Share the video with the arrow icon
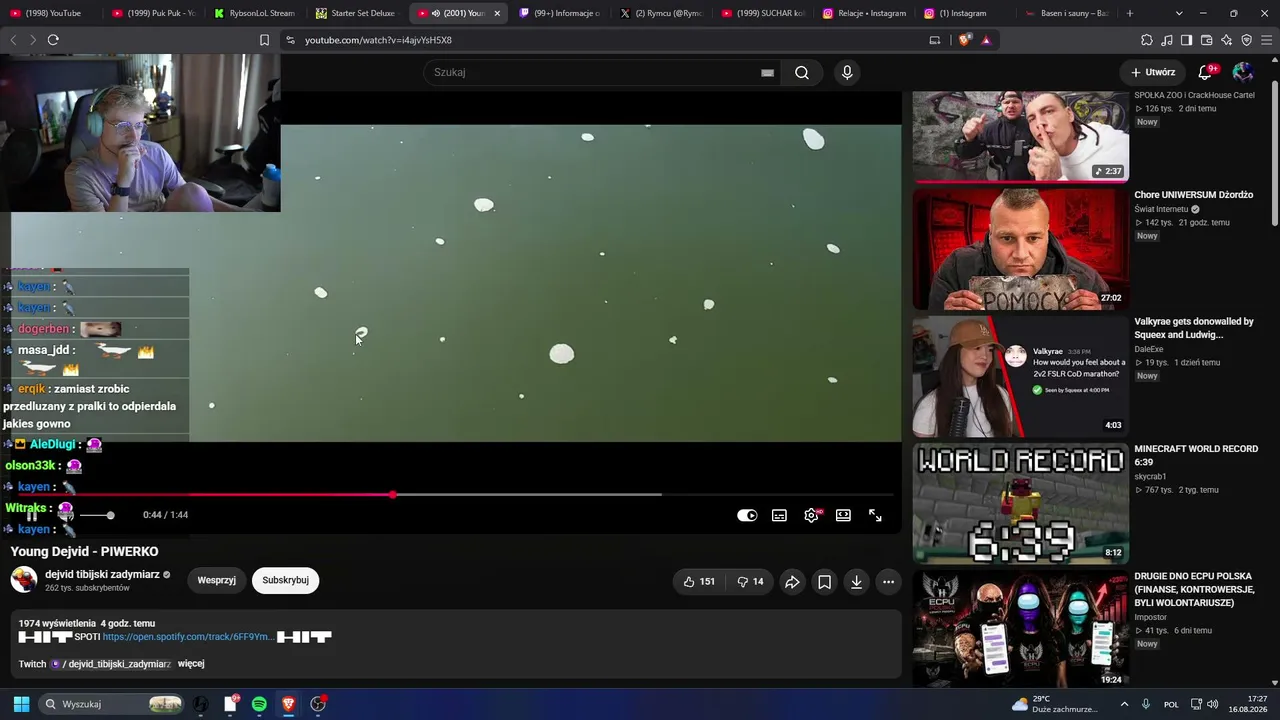The image size is (1280, 720). (792, 582)
